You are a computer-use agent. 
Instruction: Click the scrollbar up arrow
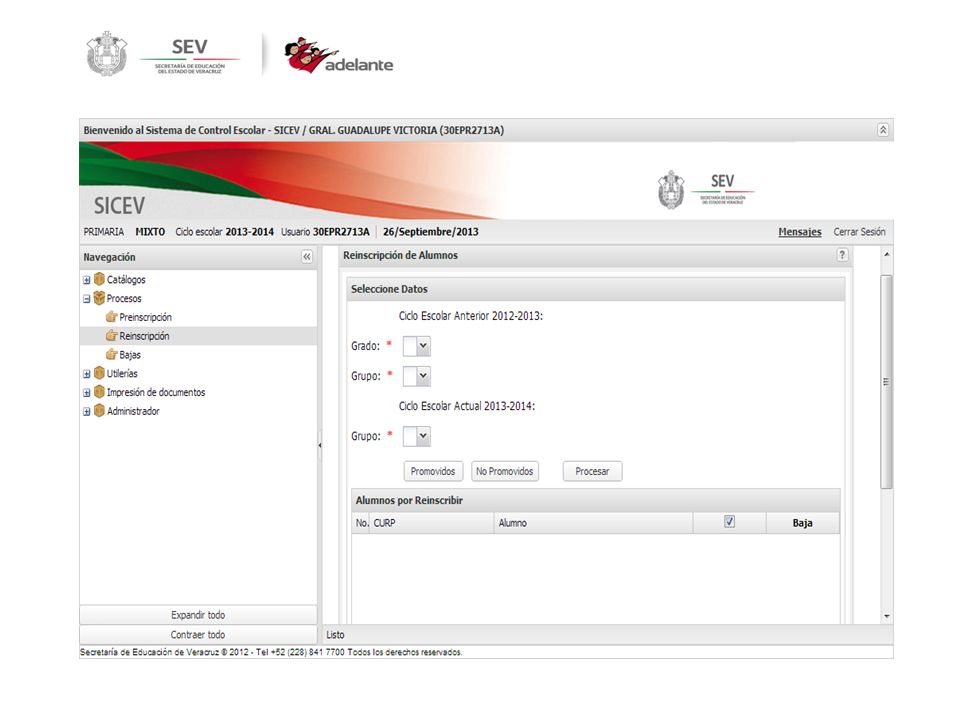click(x=887, y=254)
